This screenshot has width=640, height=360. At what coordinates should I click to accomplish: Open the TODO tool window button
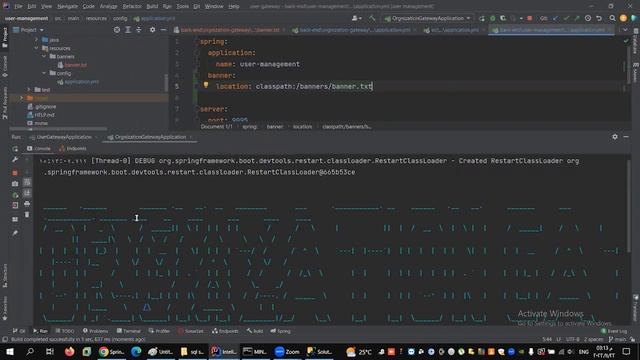65,331
